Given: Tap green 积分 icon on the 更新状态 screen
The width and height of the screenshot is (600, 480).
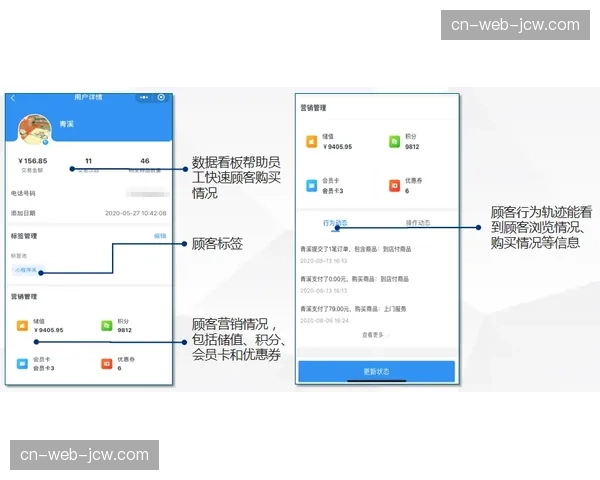Looking at the screenshot, I should [x=395, y=142].
